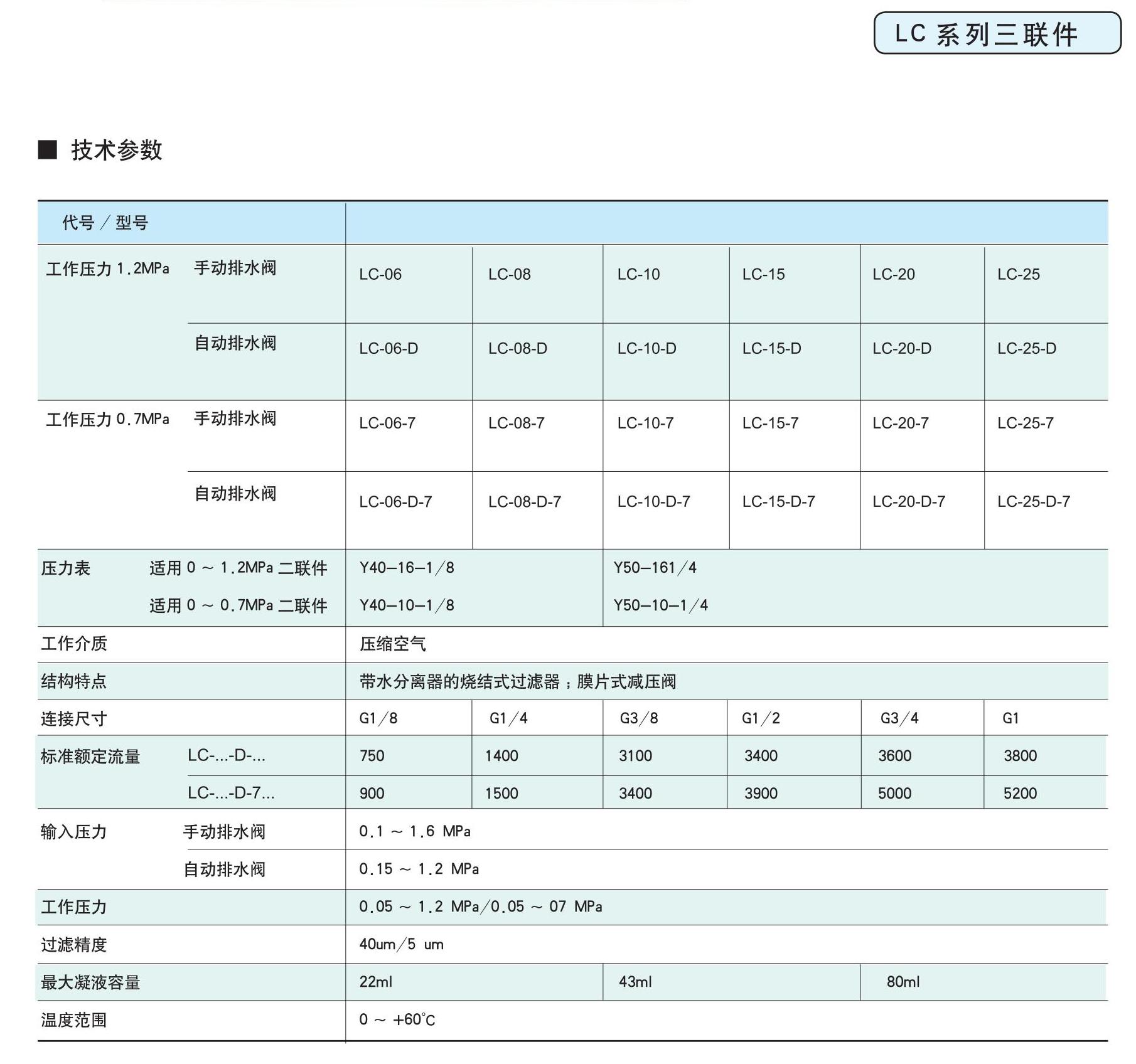
Task: Click the flow value 1400
Action: click(501, 756)
